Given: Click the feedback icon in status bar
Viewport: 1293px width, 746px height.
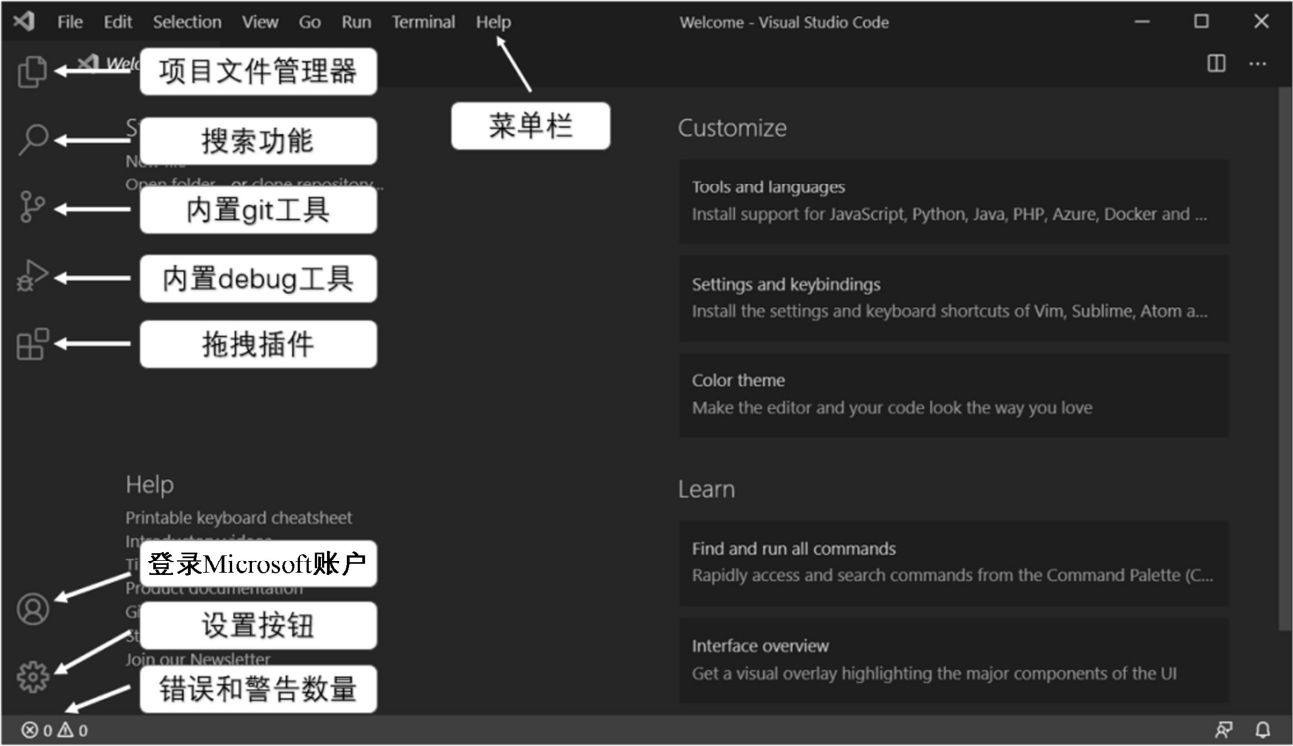Looking at the screenshot, I should pyautogui.click(x=1223, y=730).
